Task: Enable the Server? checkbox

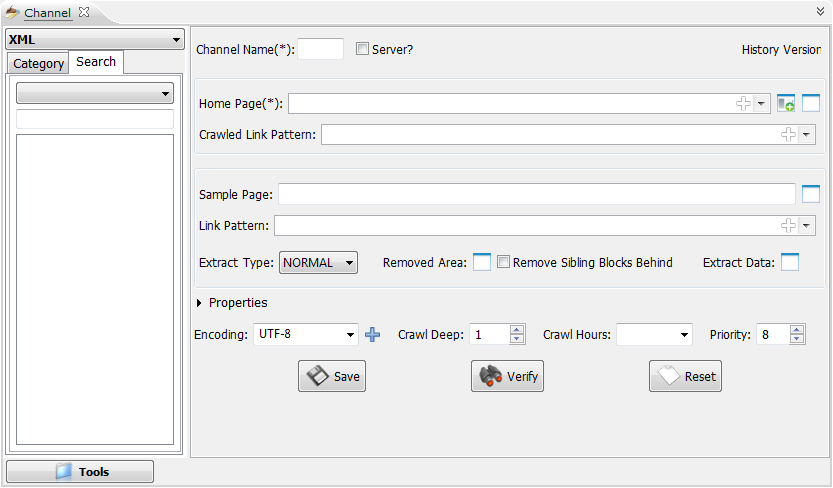Action: pos(363,49)
